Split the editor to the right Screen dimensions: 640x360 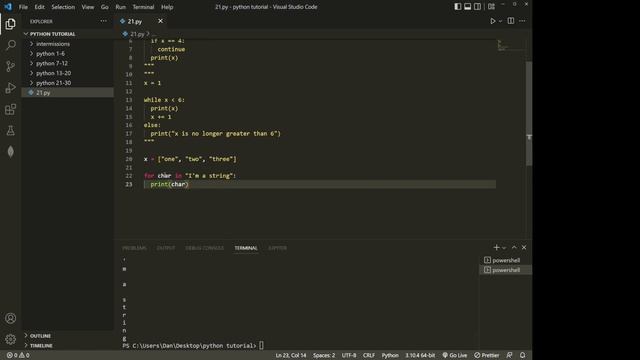511,21
